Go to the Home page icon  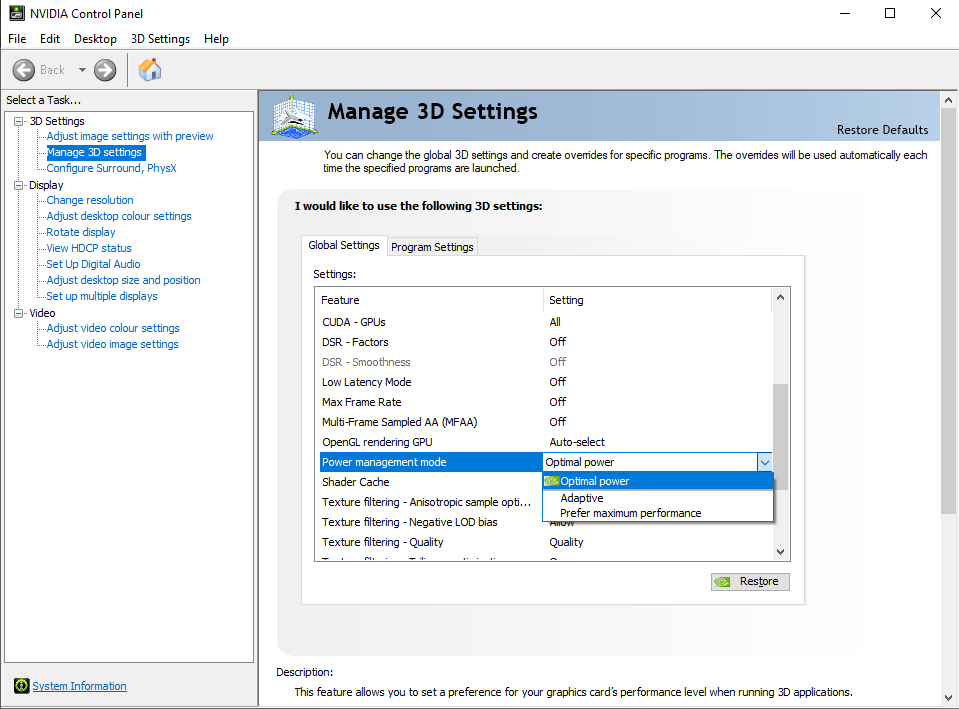point(150,70)
